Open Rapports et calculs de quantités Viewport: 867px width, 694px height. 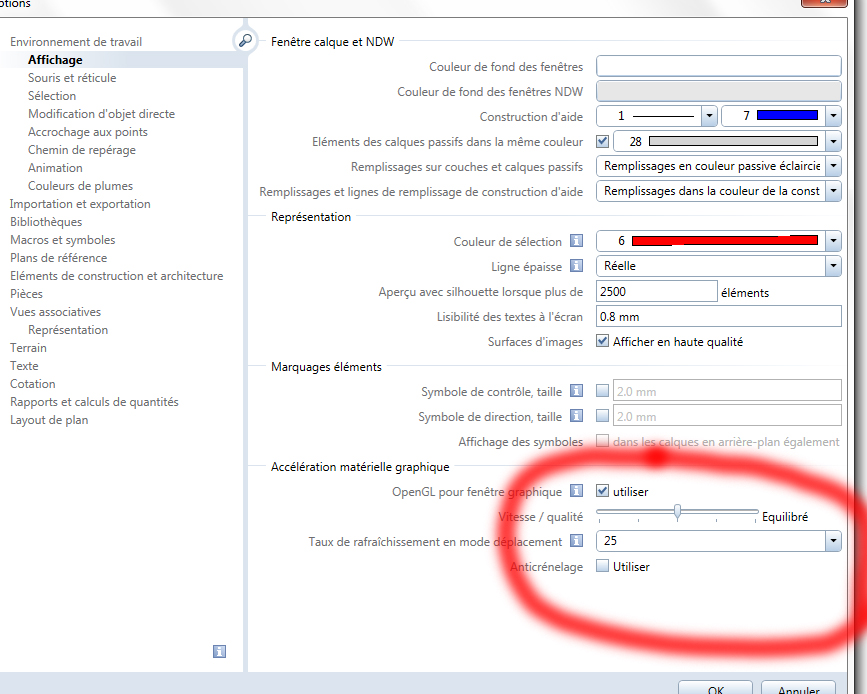94,402
